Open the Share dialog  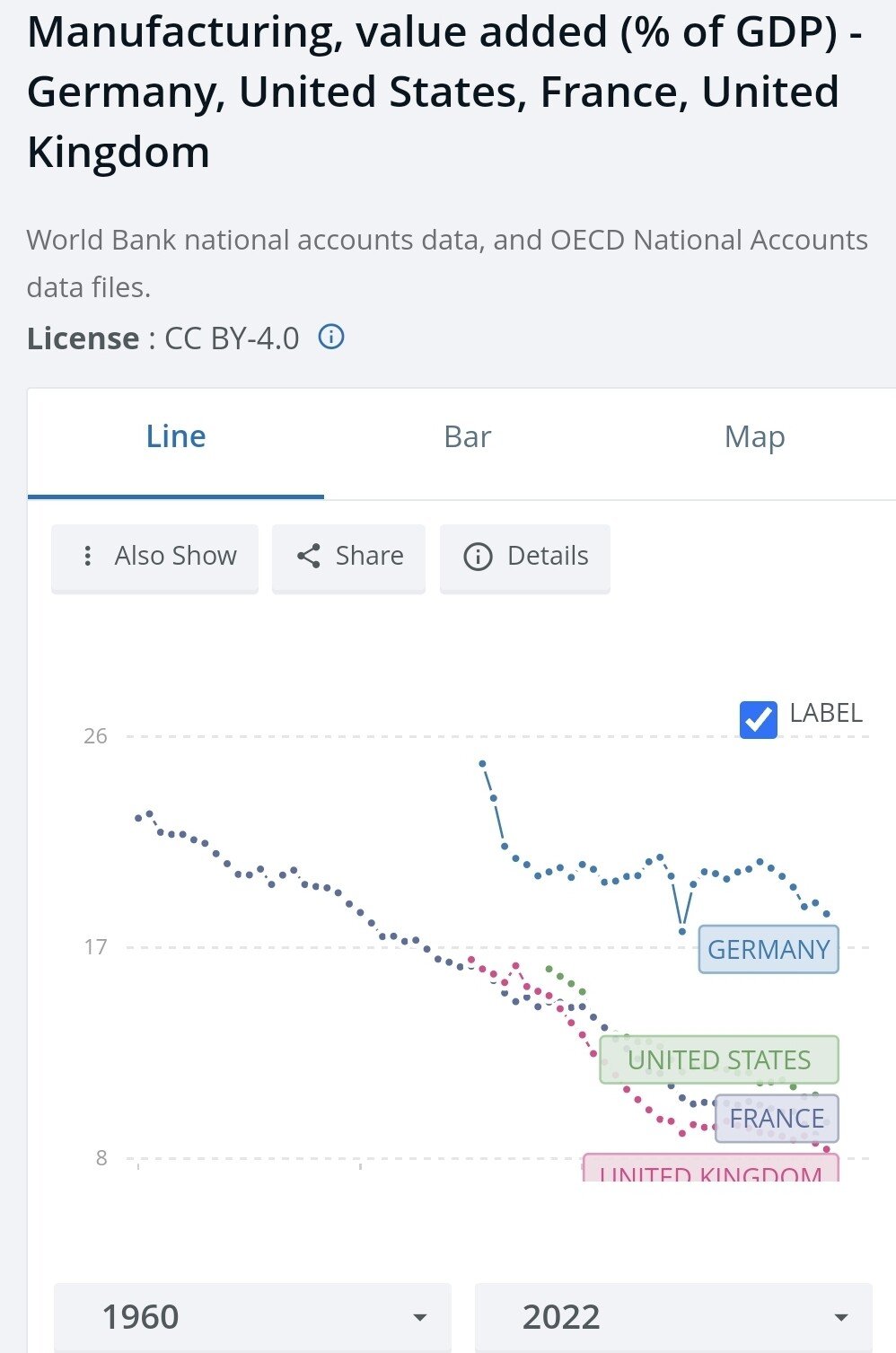click(348, 557)
